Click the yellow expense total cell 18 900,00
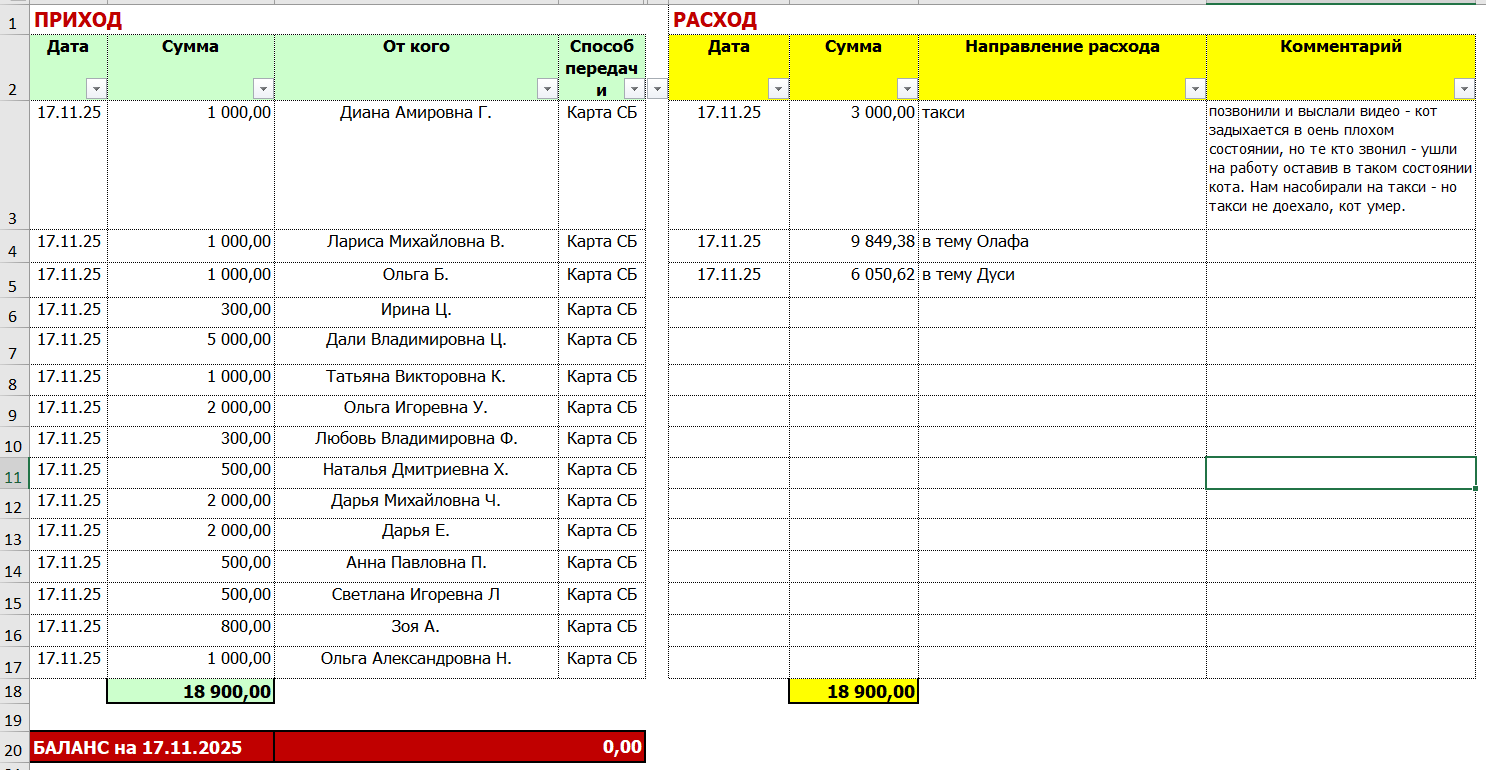Screen dimensions: 1486x770 pyautogui.click(x=853, y=692)
